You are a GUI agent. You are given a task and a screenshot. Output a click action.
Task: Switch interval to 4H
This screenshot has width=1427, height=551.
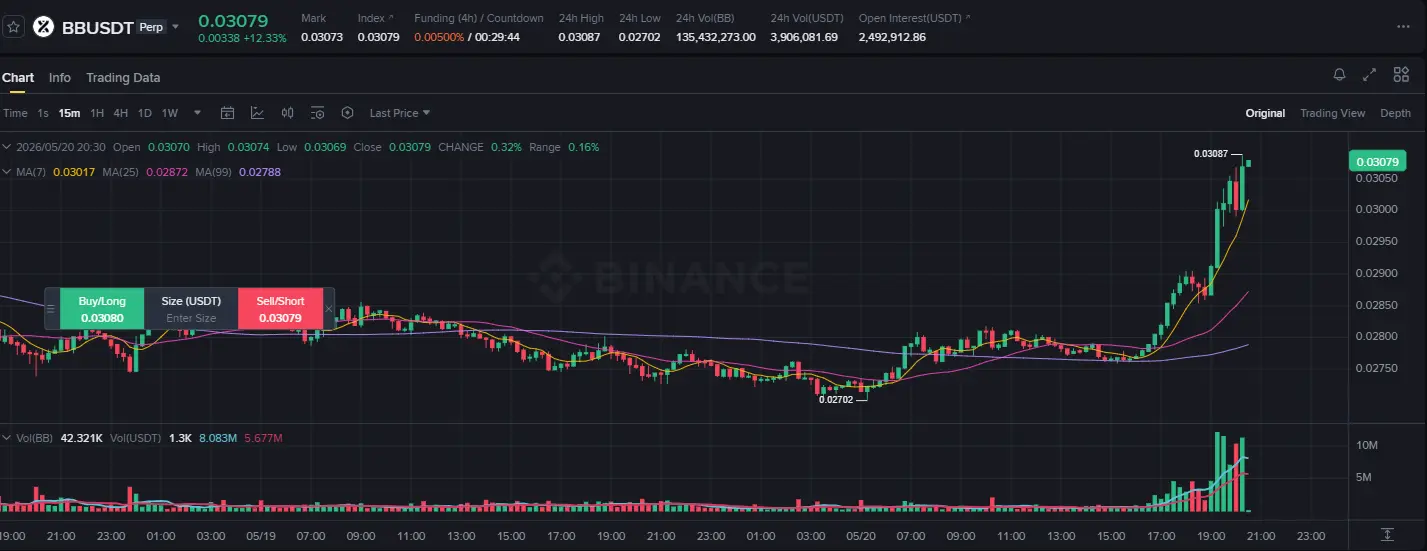(120, 113)
